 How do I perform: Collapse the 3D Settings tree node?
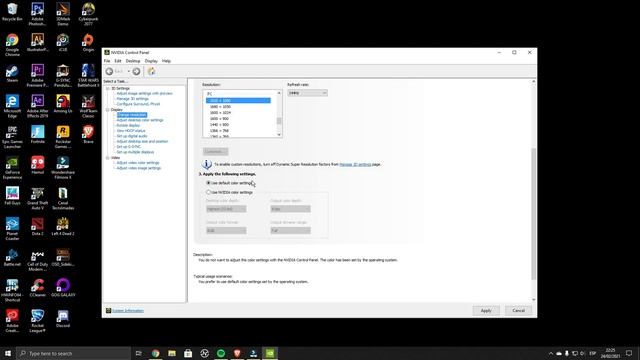[x=108, y=88]
